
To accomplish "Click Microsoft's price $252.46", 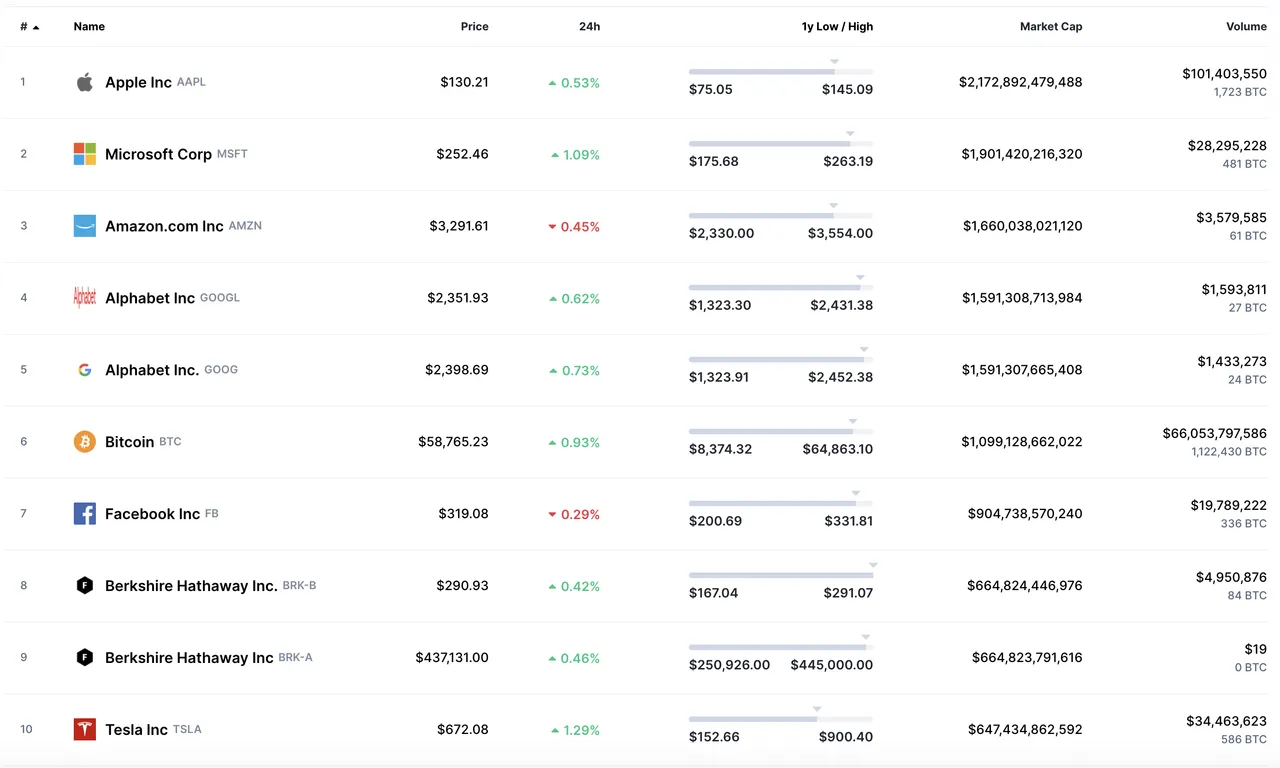I will [462, 154].
